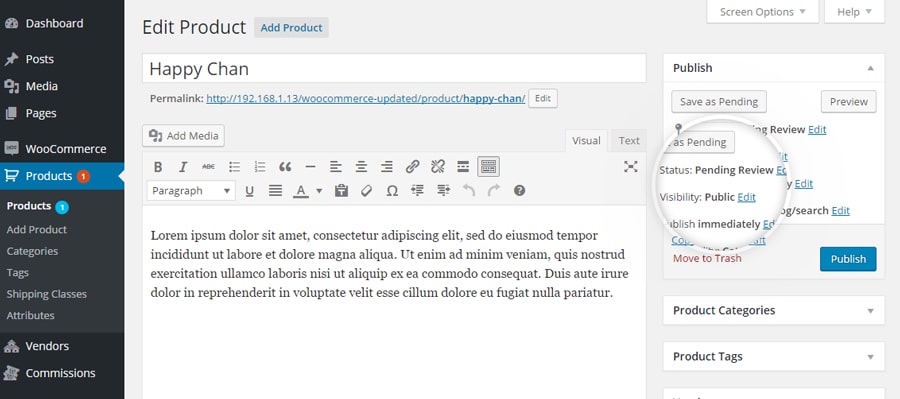Open the Posts menu
The width and height of the screenshot is (900, 399).
coord(62,59)
